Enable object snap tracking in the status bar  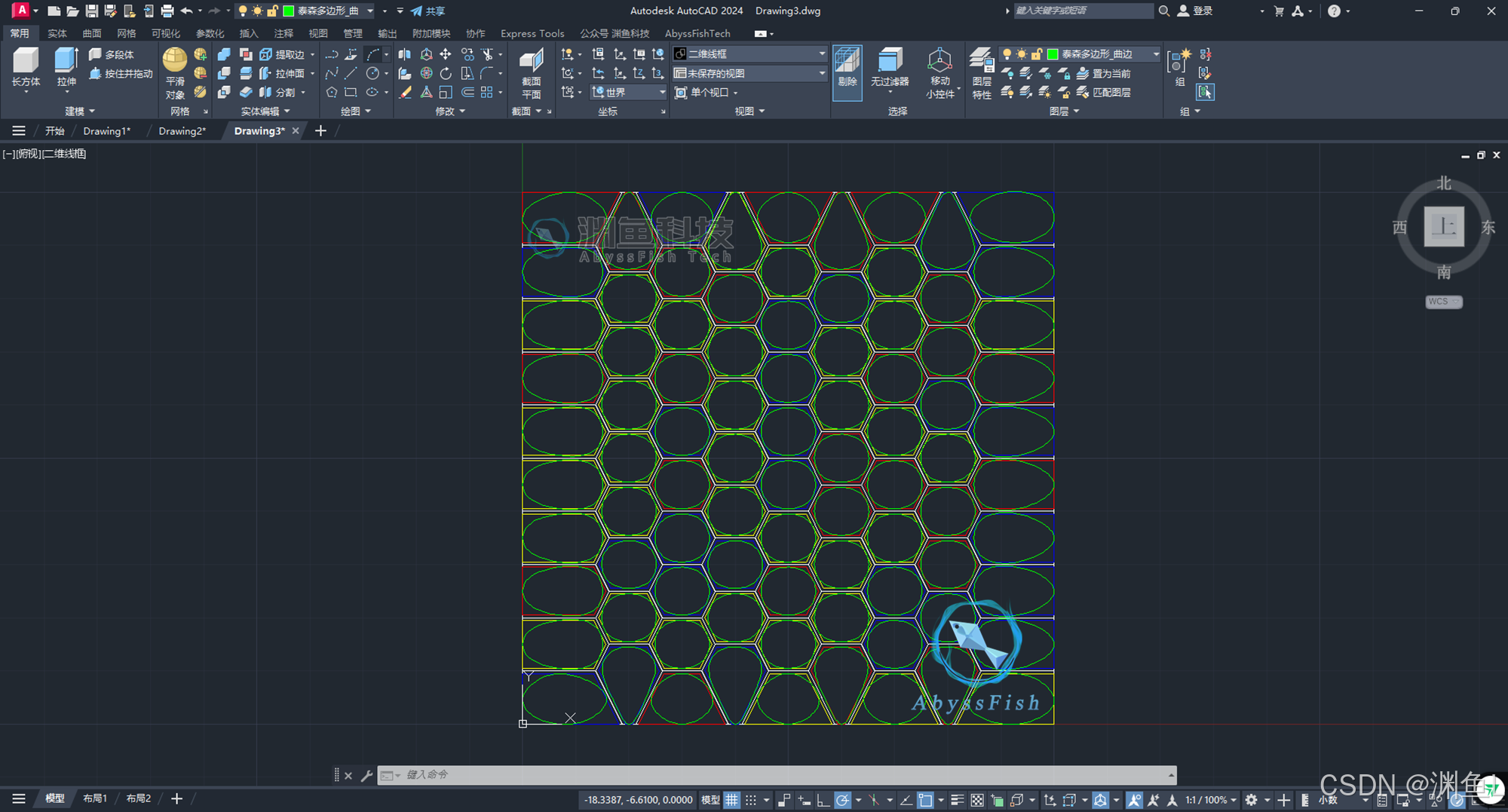(906, 799)
